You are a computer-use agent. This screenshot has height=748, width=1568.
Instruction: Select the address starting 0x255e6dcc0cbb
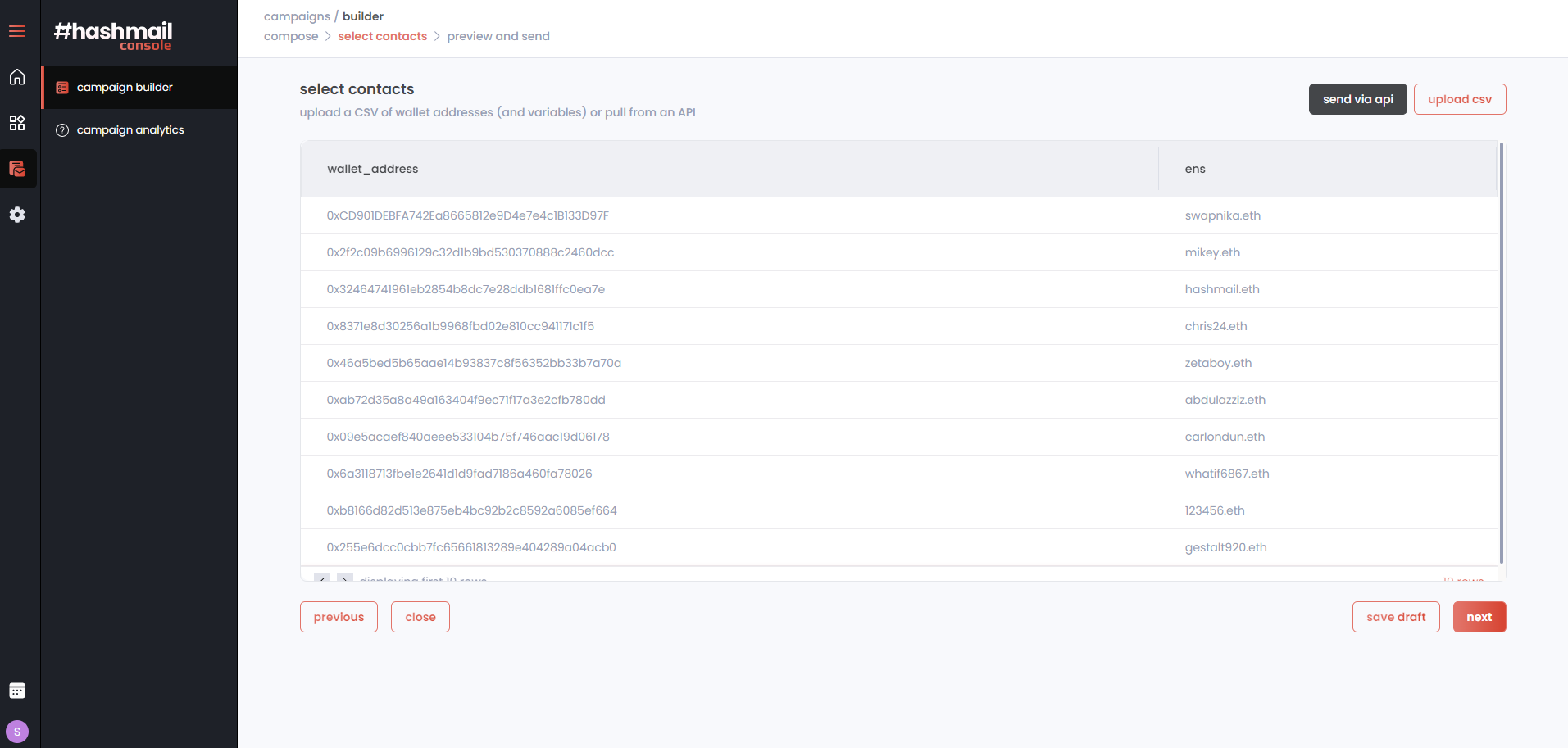(471, 547)
